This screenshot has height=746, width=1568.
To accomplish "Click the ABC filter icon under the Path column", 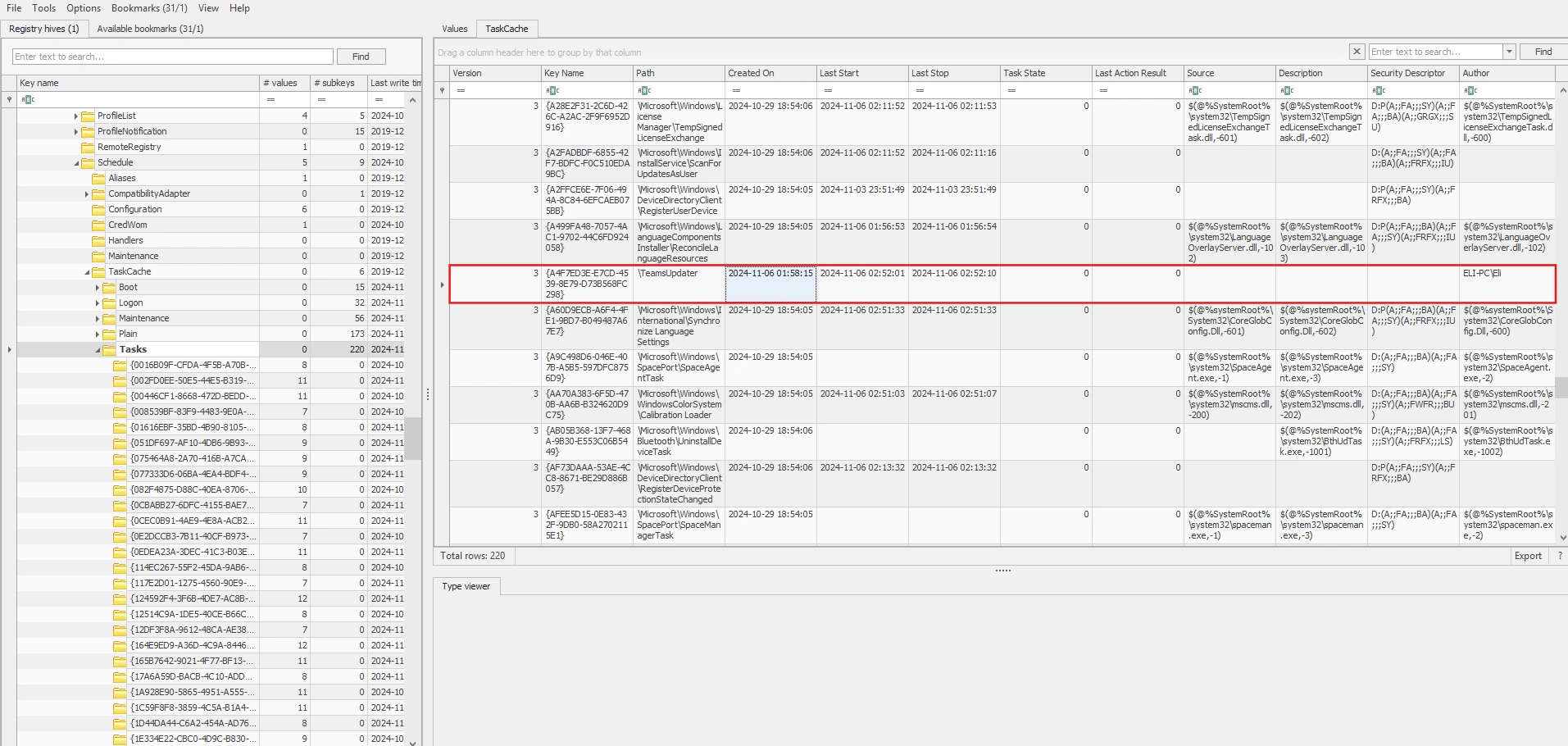I will coord(644,89).
